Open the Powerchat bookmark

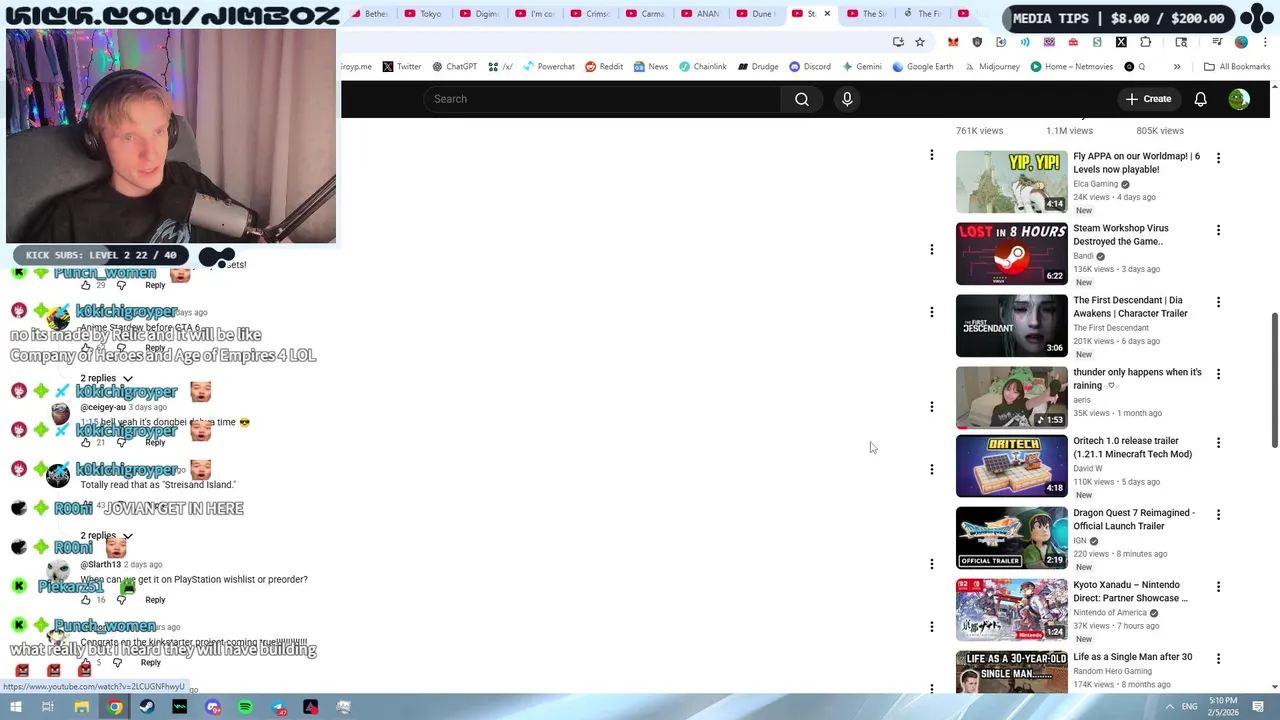[548, 67]
